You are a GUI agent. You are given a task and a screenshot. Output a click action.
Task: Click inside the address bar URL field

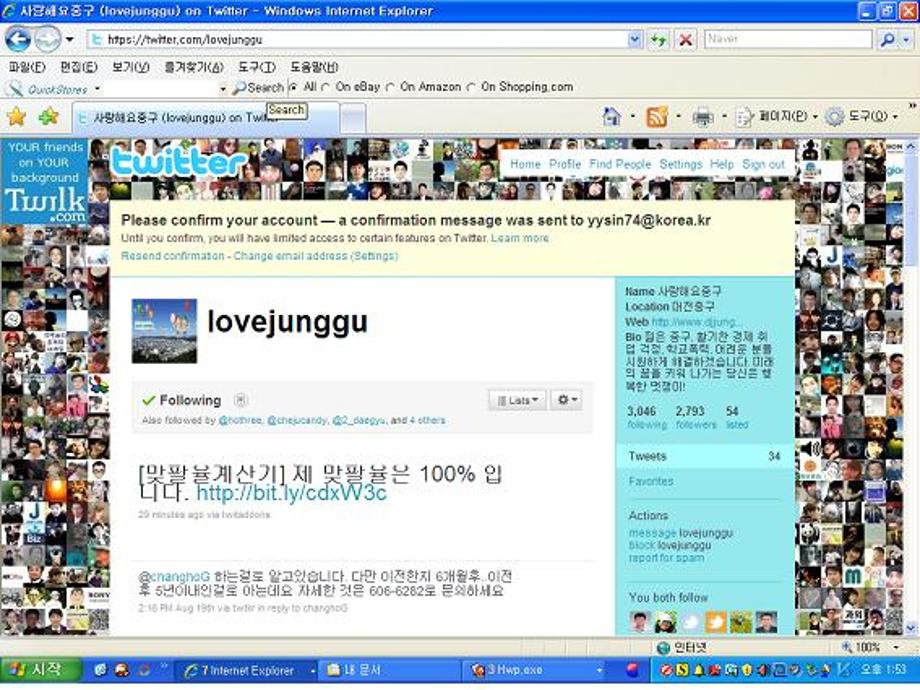click(x=358, y=40)
